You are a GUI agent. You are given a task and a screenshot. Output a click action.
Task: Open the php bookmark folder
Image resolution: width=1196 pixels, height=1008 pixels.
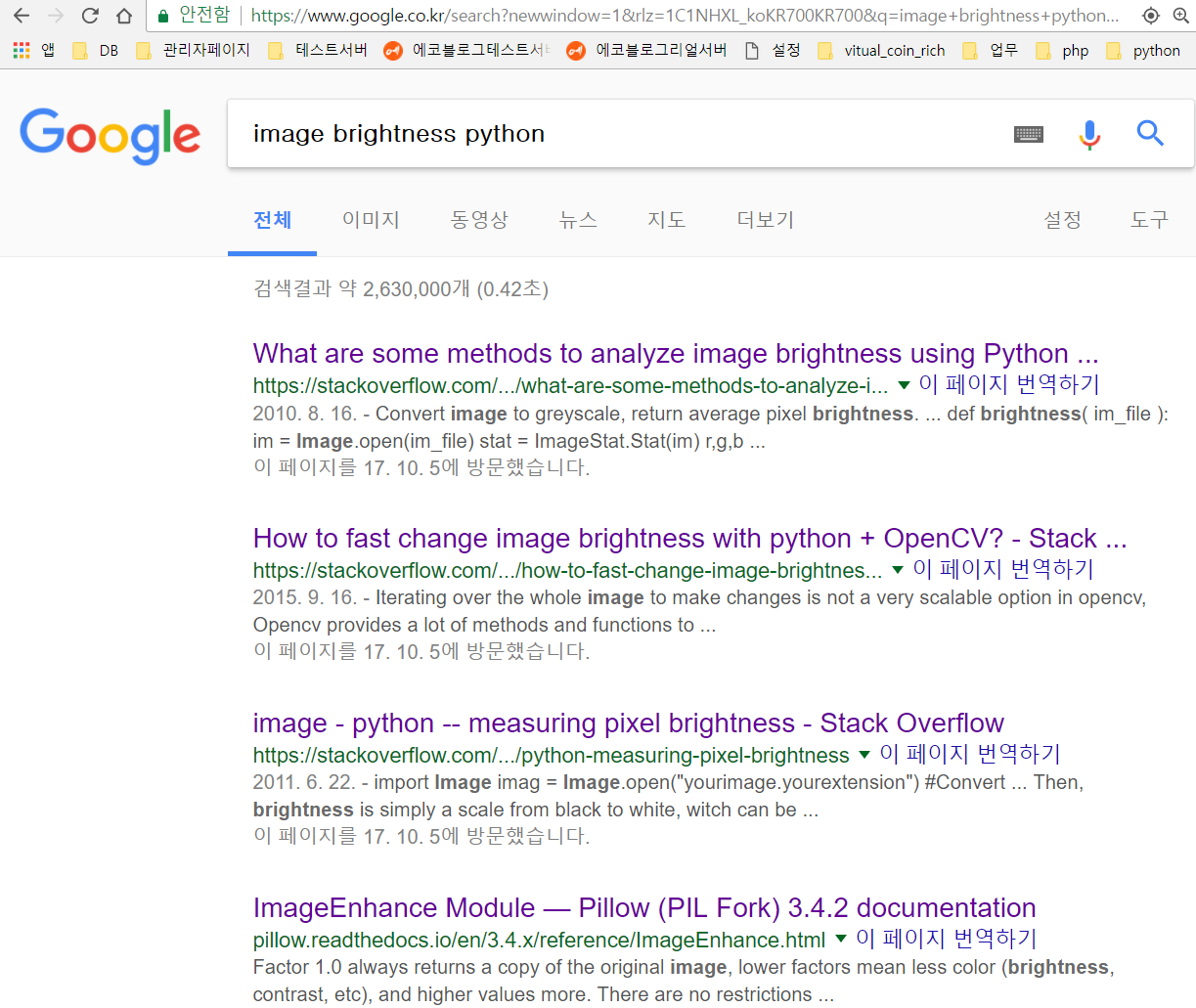[1062, 50]
